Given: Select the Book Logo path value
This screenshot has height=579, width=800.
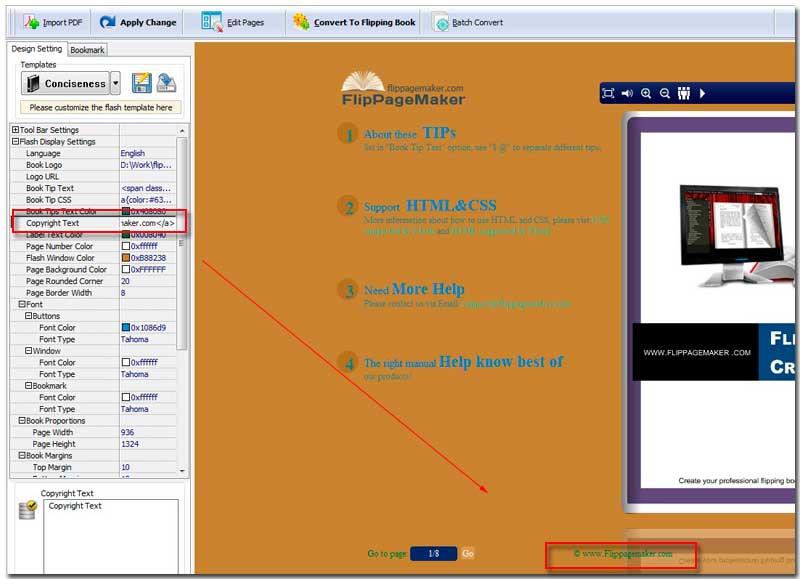Looking at the screenshot, I should pyautogui.click(x=146, y=165).
